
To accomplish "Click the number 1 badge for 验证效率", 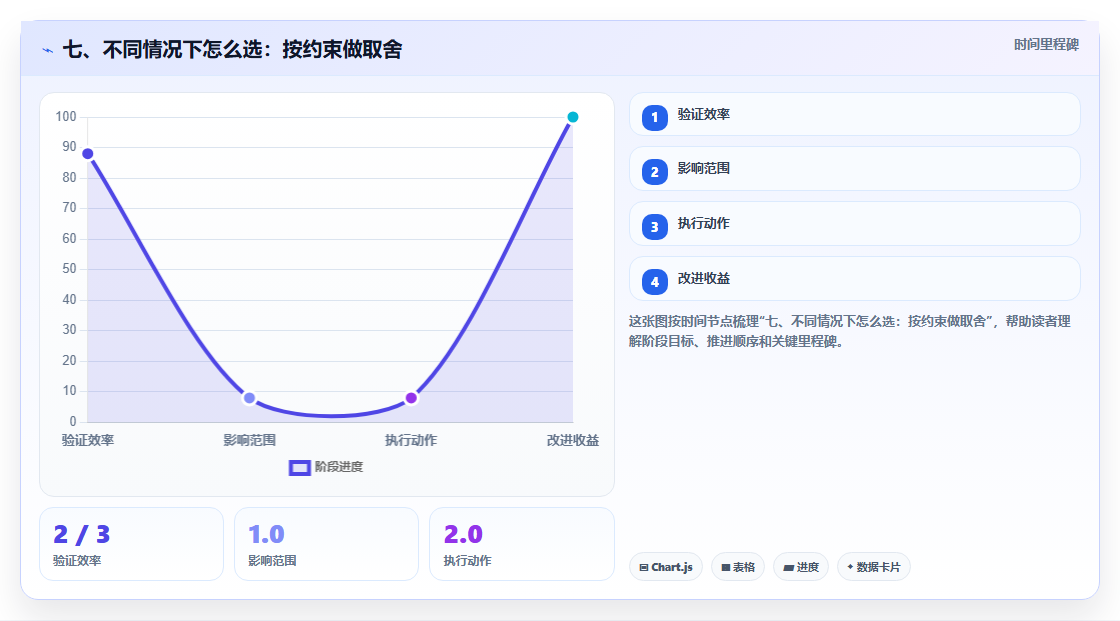I will coord(654,117).
